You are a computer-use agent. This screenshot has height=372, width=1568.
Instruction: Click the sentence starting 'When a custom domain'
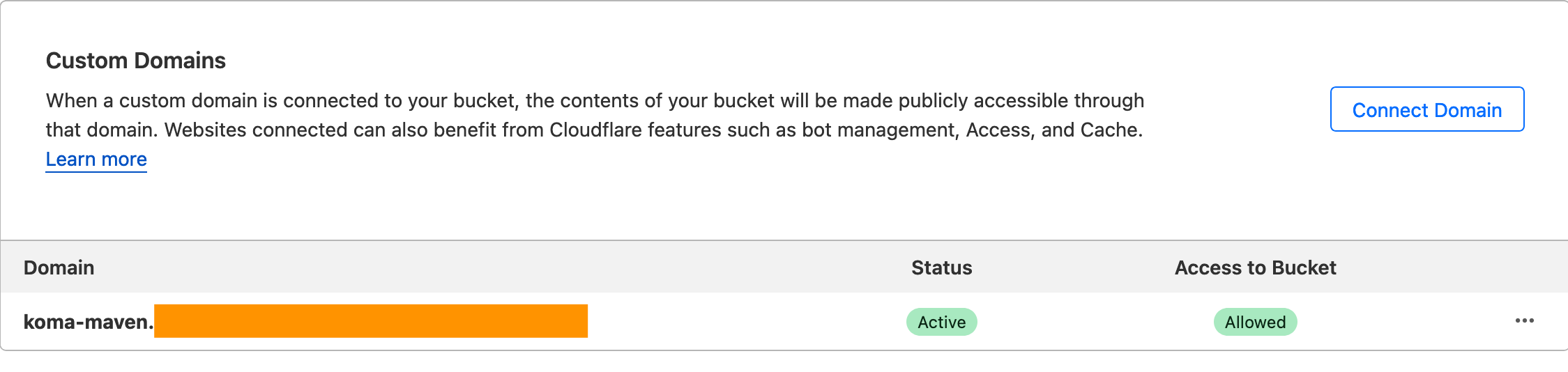coord(595,100)
